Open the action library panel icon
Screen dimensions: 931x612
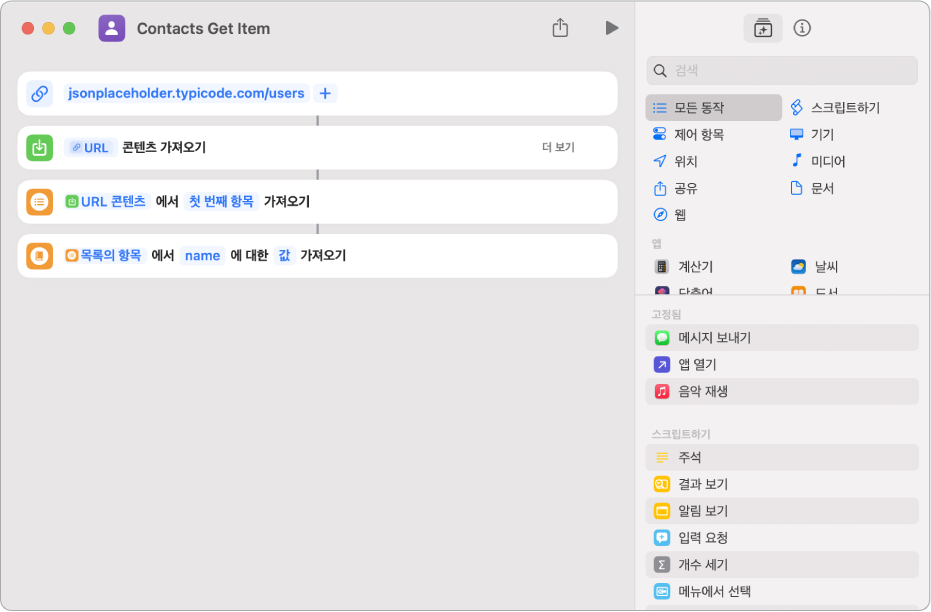762,28
